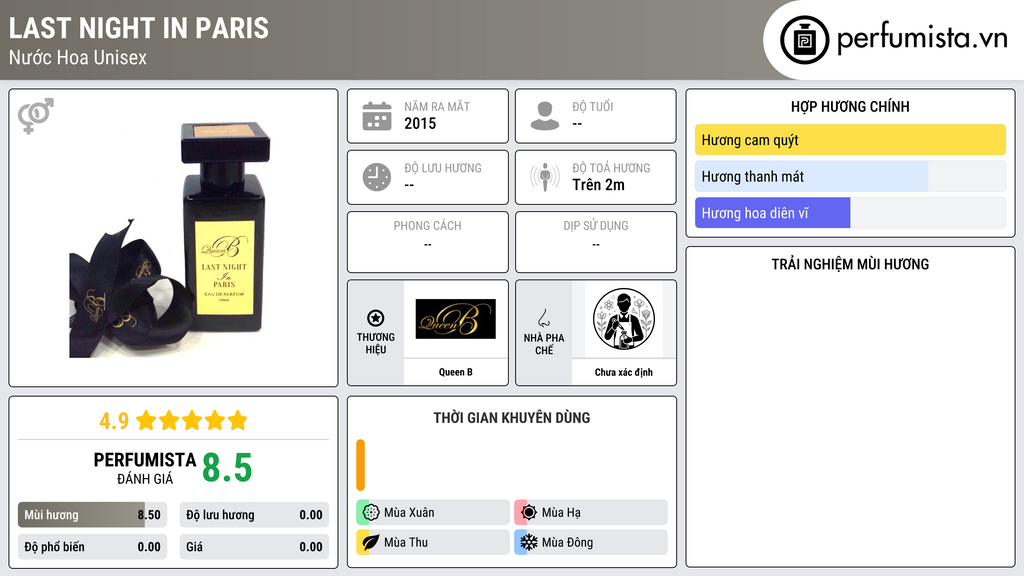Click the Hương thanh mát accord bar
This screenshot has height=576, width=1024.
point(850,176)
